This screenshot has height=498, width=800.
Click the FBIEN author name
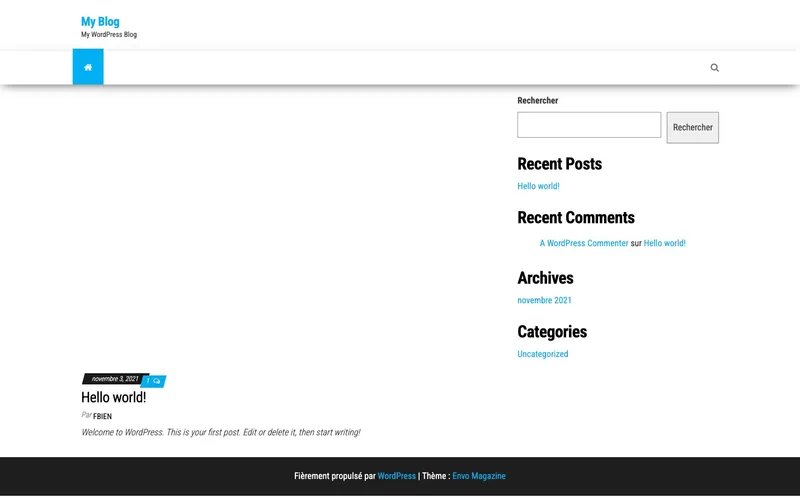click(102, 416)
